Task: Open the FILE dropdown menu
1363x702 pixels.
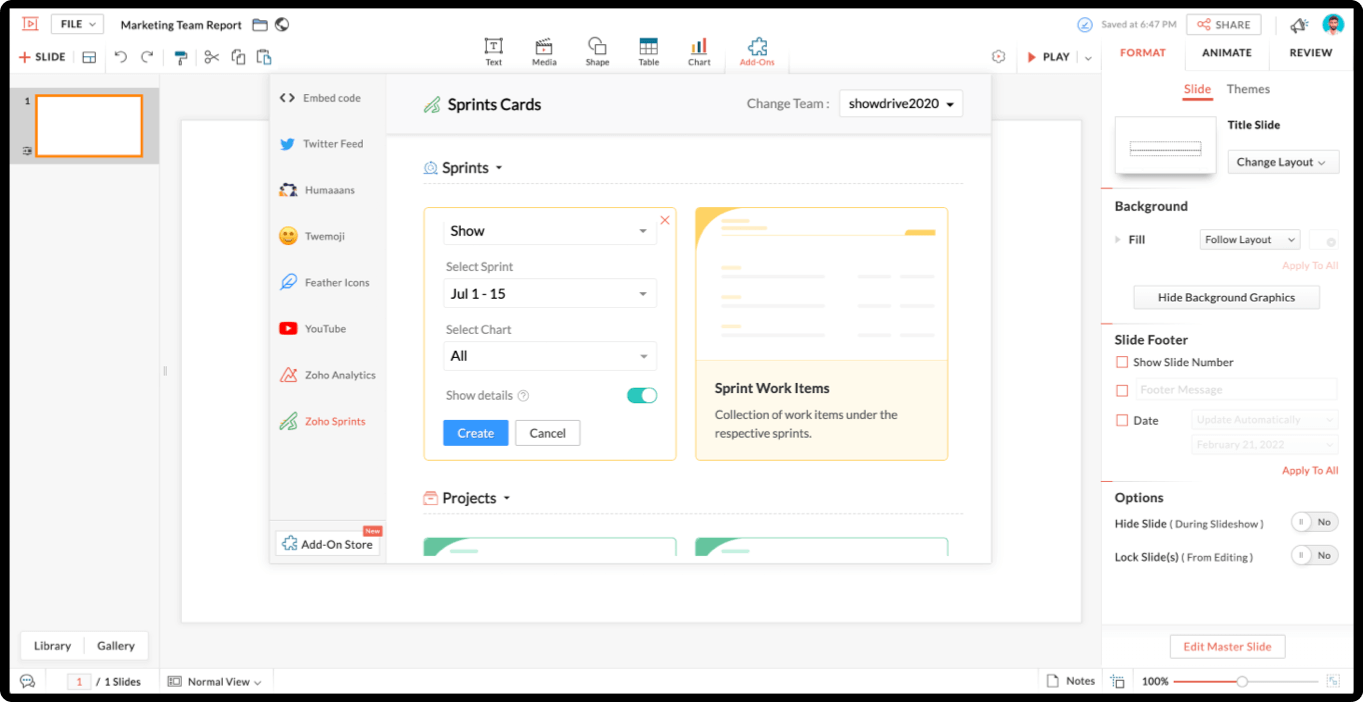Action: pyautogui.click(x=77, y=24)
